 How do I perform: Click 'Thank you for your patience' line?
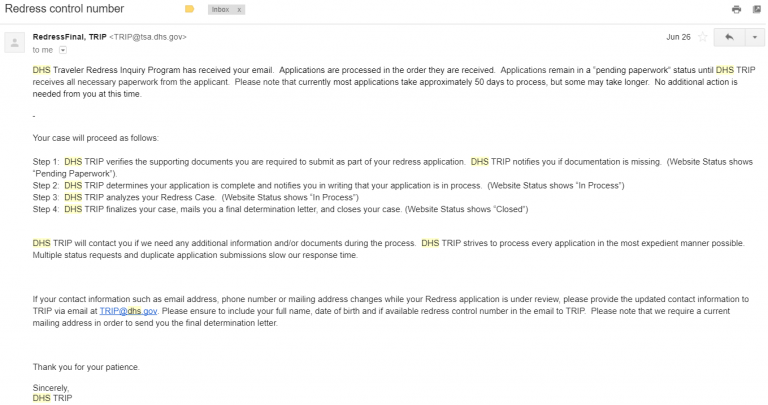coord(86,367)
